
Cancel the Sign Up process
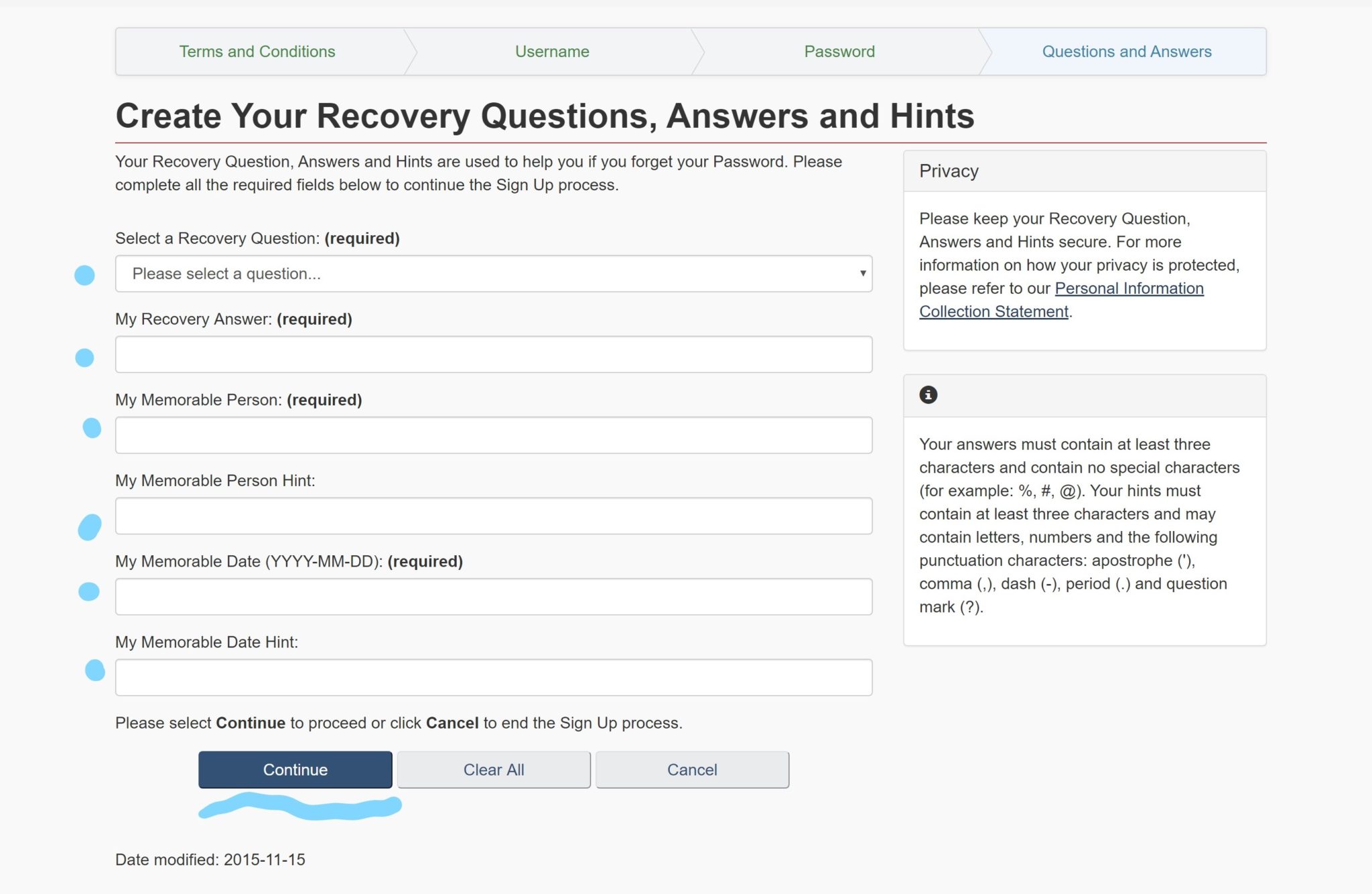(692, 769)
